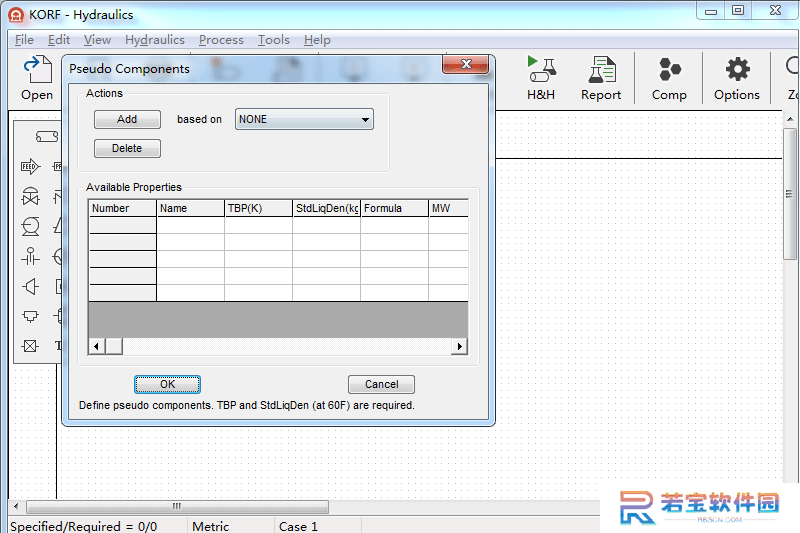Select the FEED arrow tool in the palette
Viewport: 800px width, 533px height.
pyautogui.click(x=30, y=166)
